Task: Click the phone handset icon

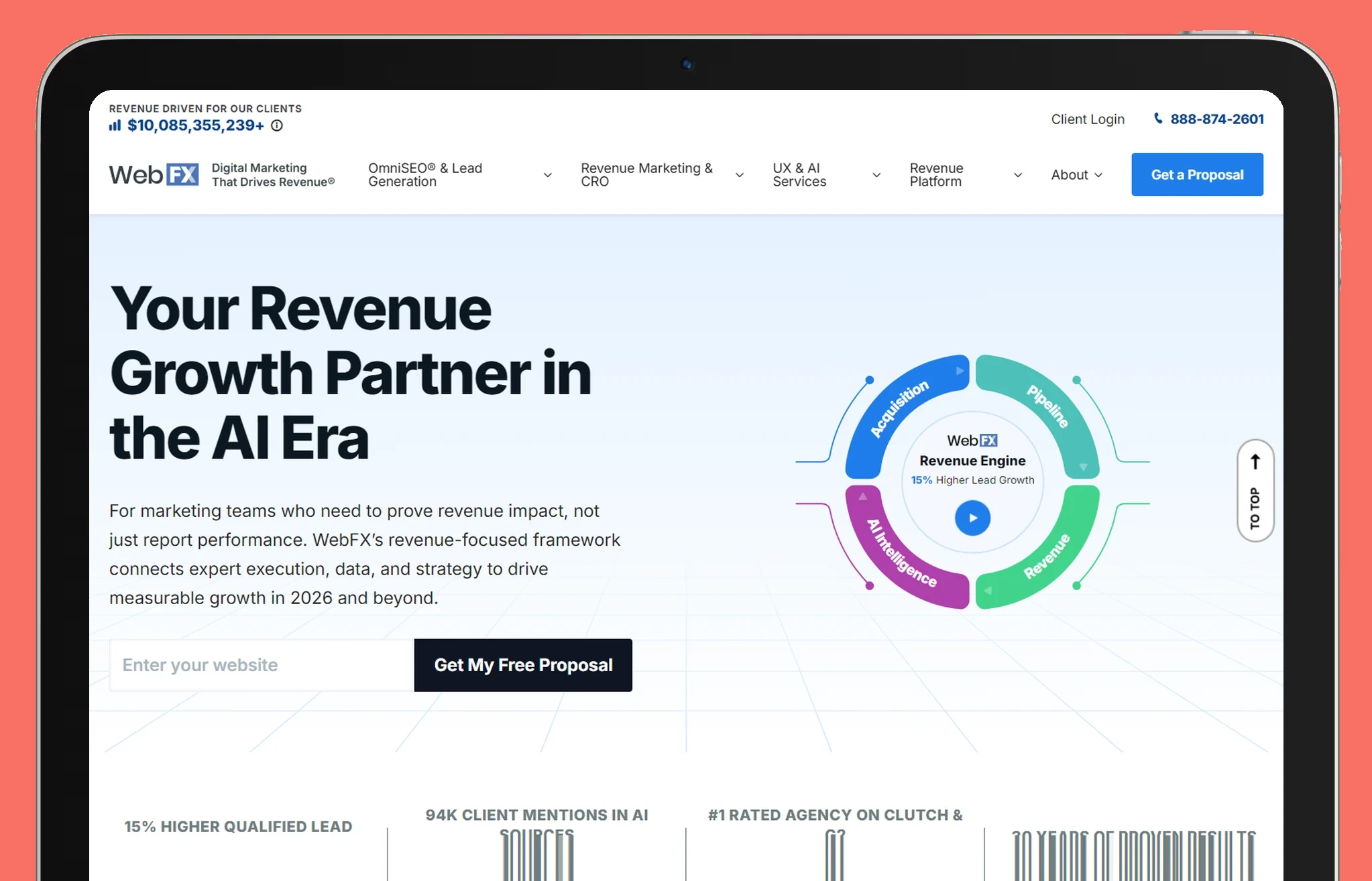Action: pyautogui.click(x=1158, y=119)
